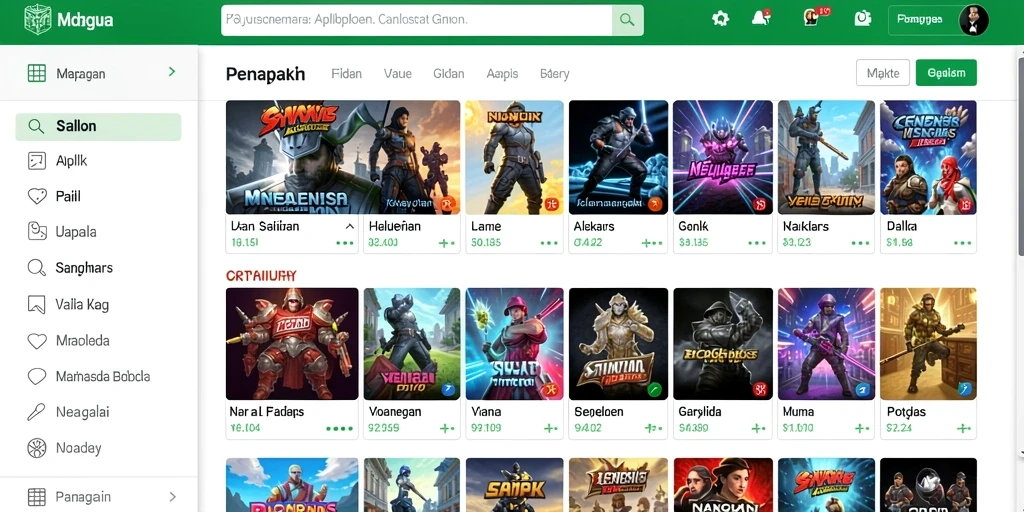Click the Mdigua brand name
The width and height of the screenshot is (1024, 512).
point(85,20)
